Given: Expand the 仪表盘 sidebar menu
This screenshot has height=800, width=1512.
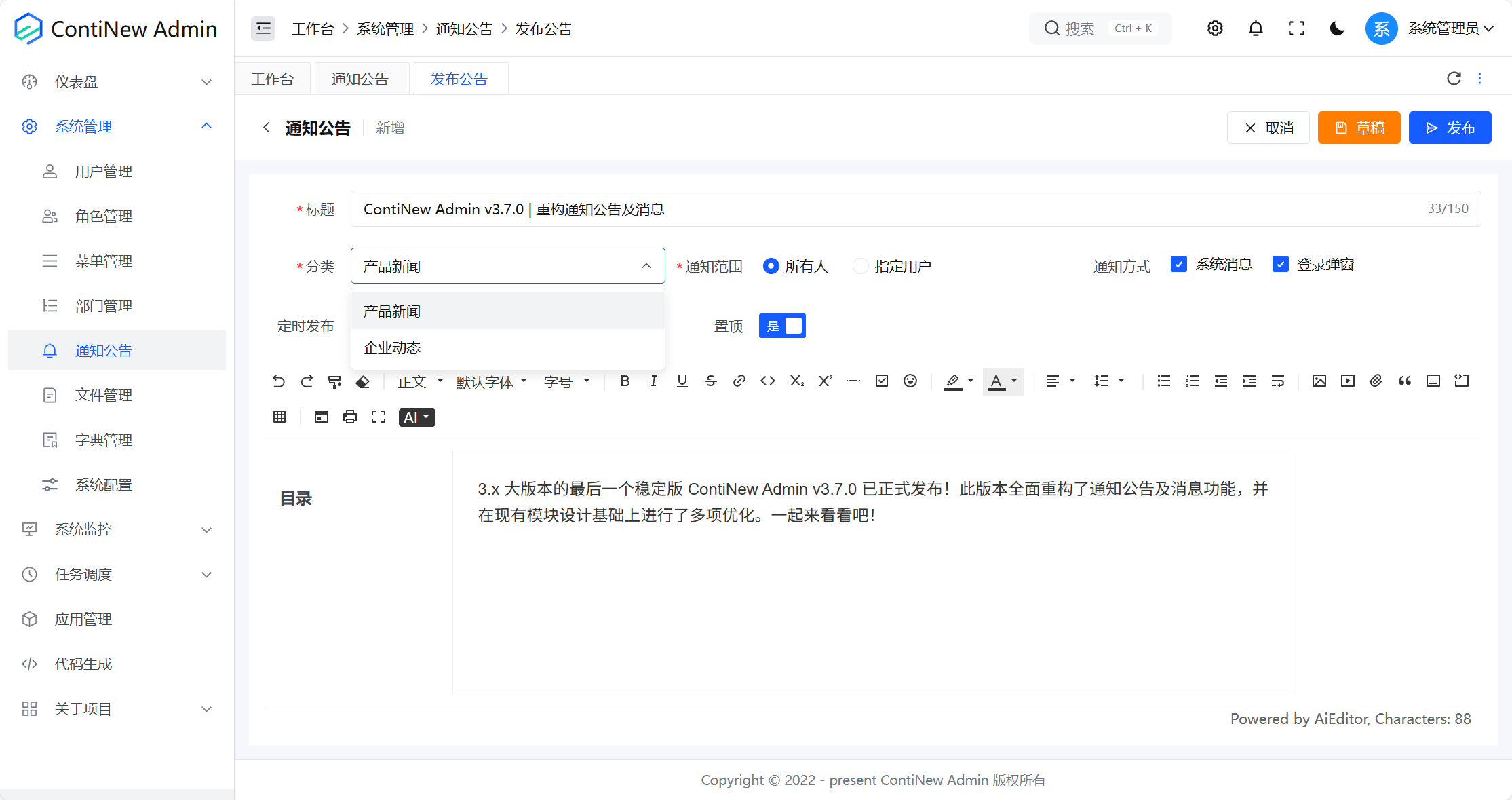Looking at the screenshot, I should click(117, 81).
